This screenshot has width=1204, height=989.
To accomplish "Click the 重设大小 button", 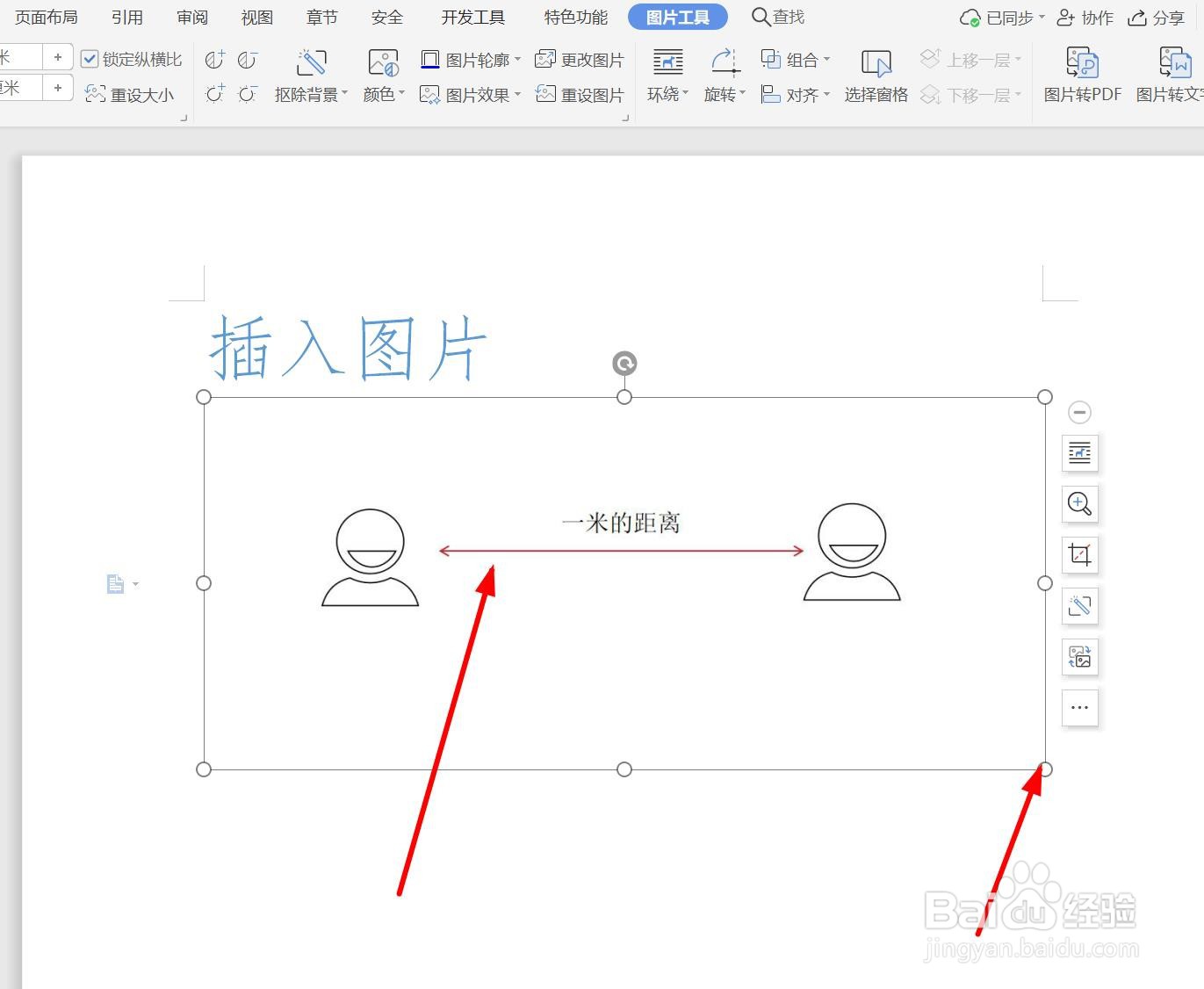I will click(x=130, y=94).
